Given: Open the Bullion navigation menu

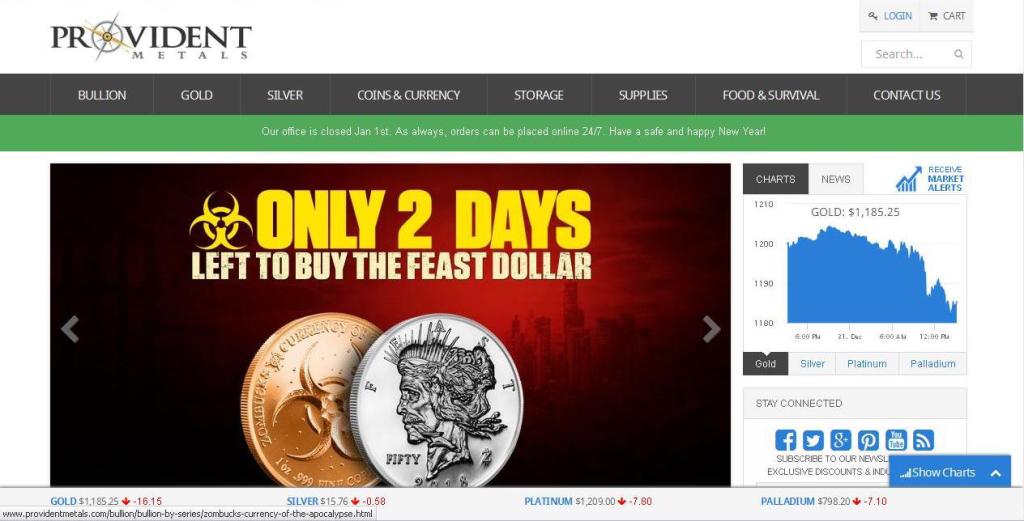Looking at the screenshot, I should click(x=102, y=95).
